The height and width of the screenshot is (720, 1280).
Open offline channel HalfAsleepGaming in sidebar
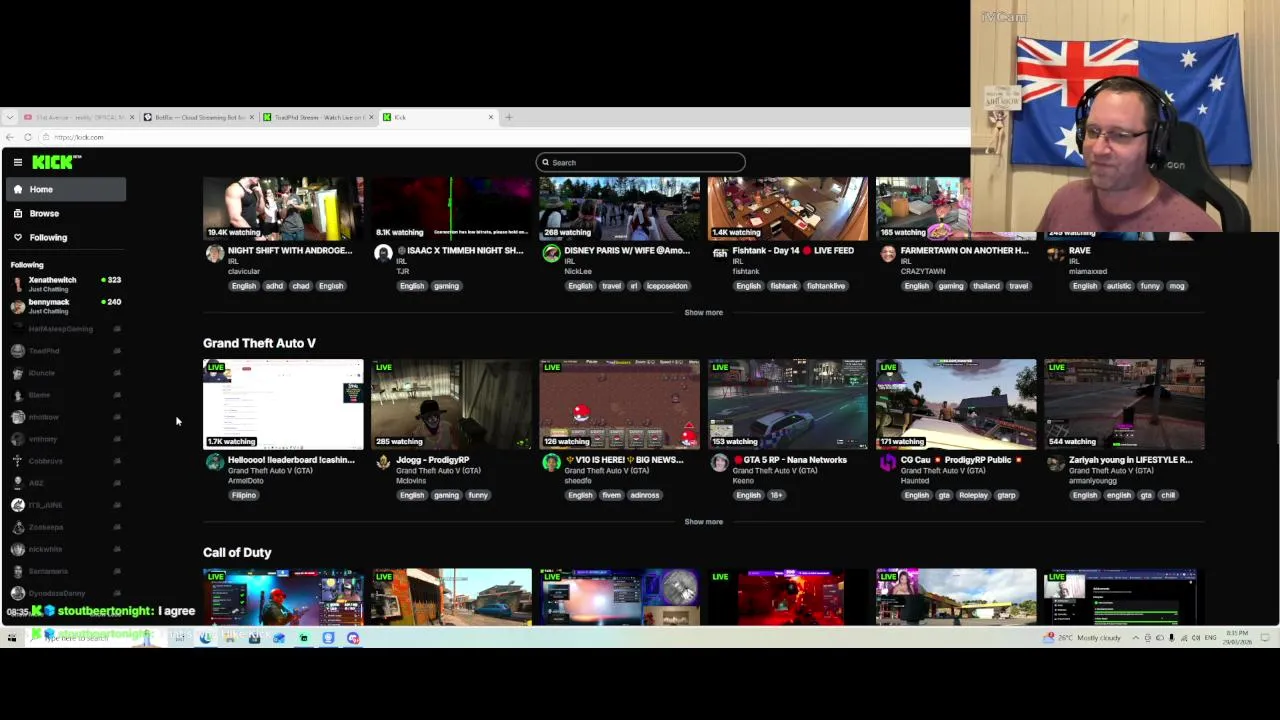(x=66, y=328)
